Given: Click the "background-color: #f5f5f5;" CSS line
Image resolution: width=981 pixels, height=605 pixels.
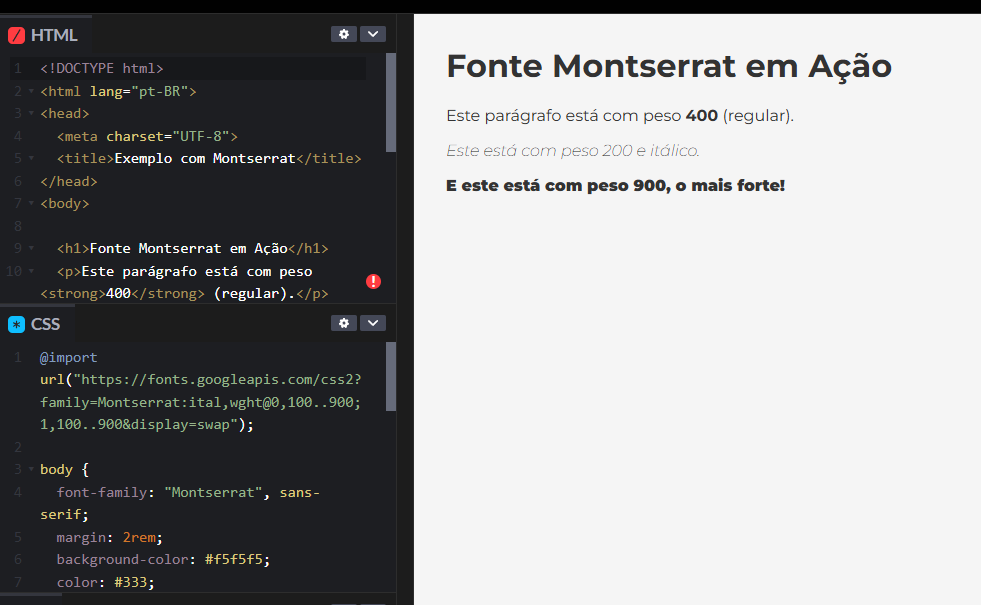Looking at the screenshot, I should [x=163, y=559].
